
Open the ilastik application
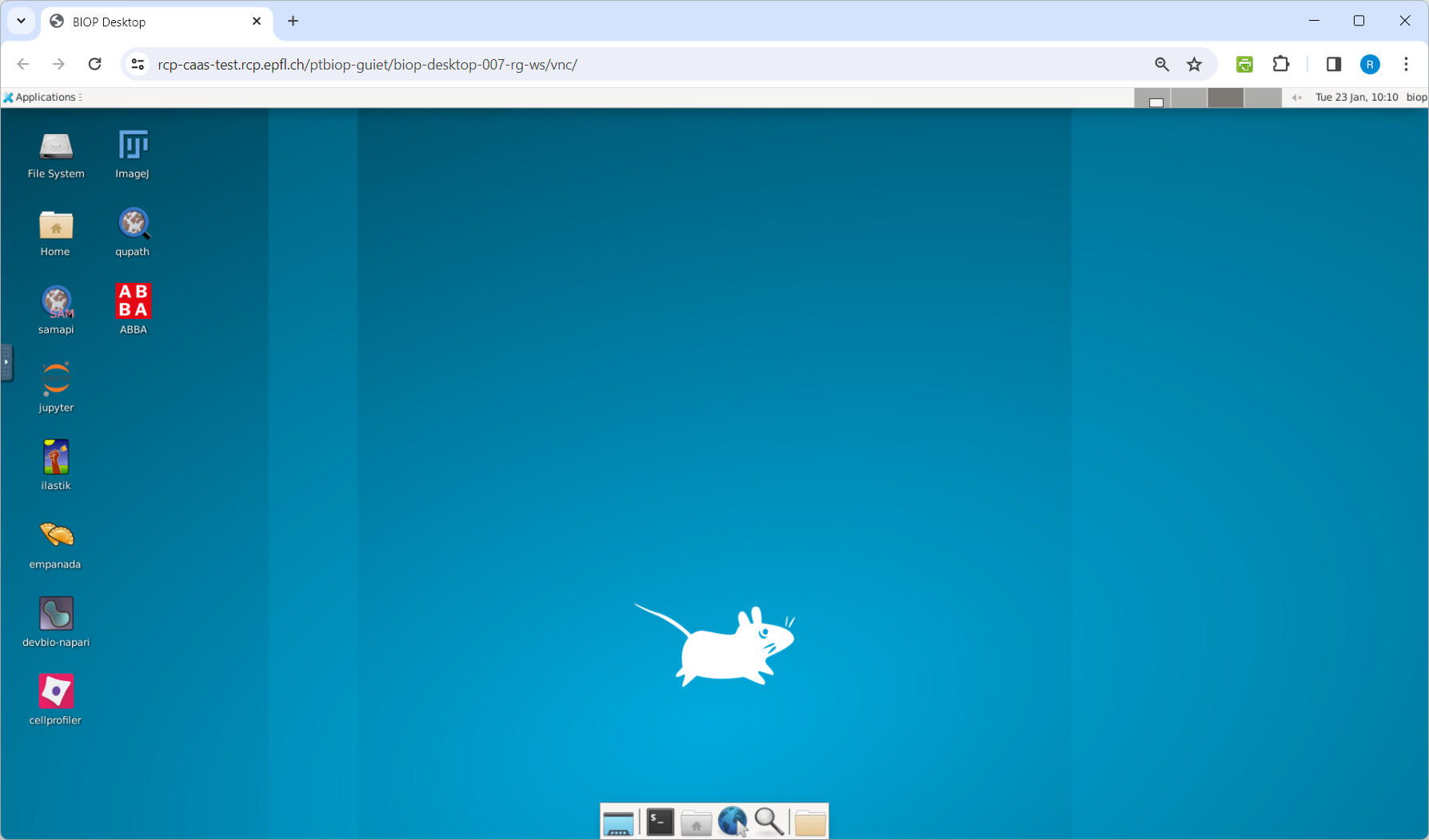pyautogui.click(x=55, y=456)
